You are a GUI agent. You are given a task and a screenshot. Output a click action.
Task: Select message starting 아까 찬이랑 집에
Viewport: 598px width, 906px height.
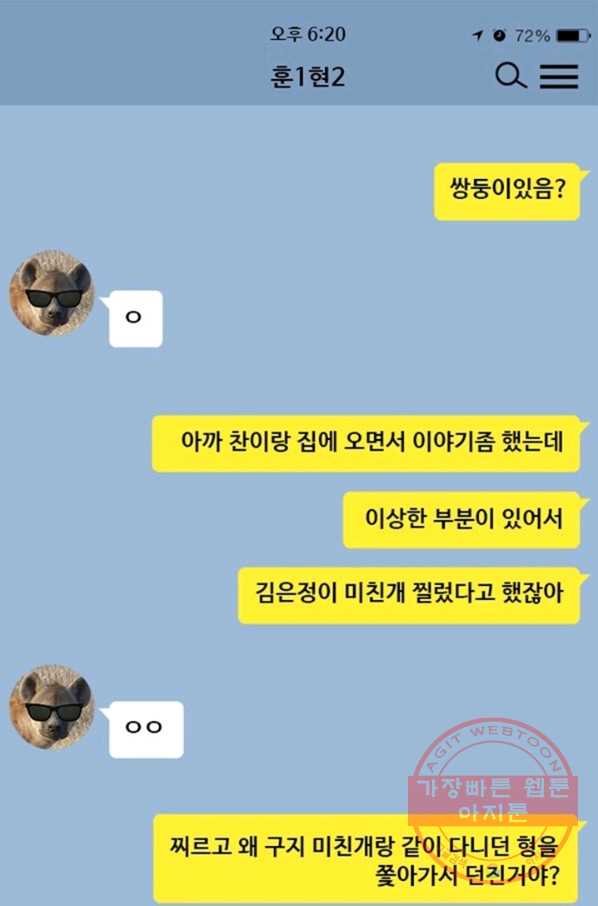366,443
